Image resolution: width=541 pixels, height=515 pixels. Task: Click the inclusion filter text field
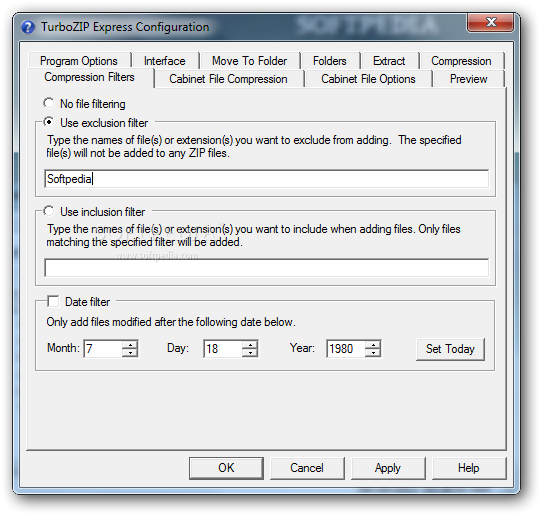pyautogui.click(x=266, y=268)
